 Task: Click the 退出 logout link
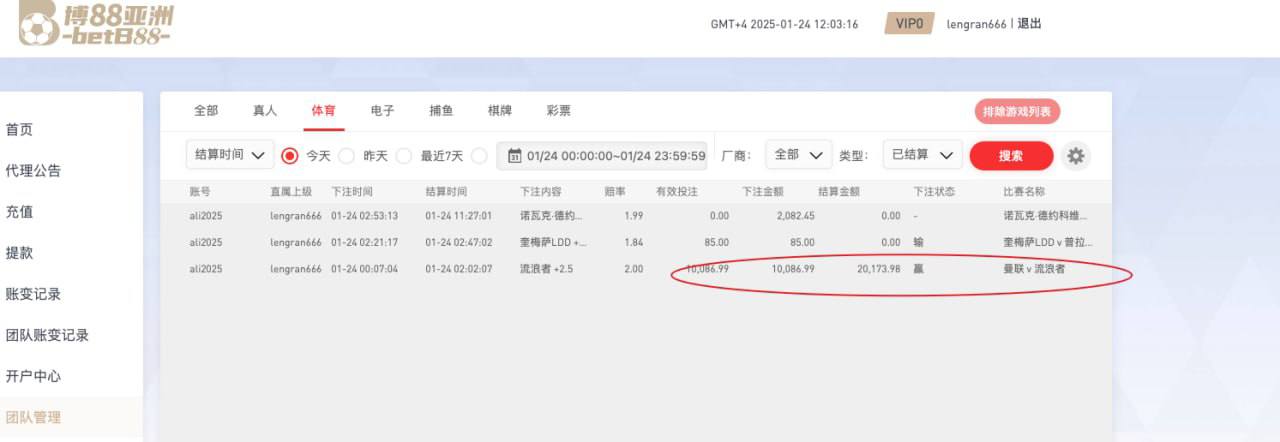1029,24
